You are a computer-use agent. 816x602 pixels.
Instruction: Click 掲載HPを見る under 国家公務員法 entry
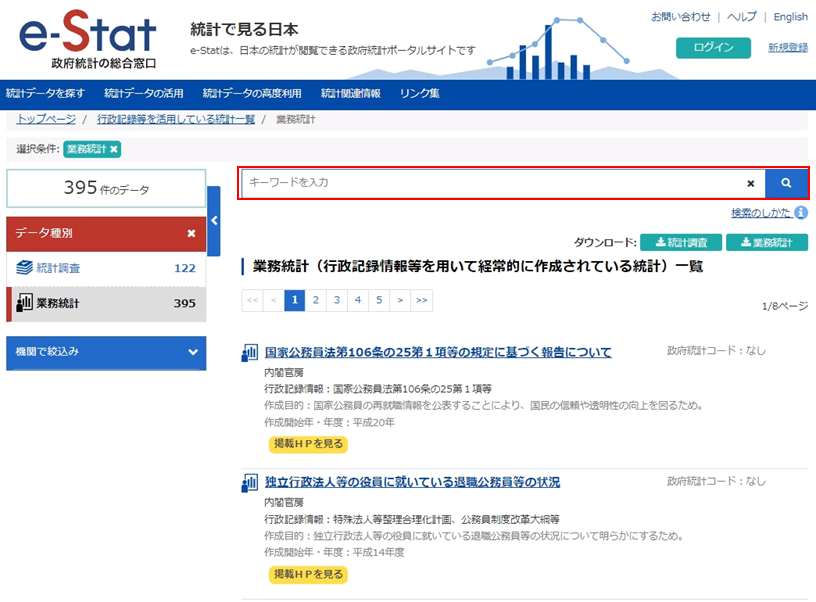(x=308, y=444)
